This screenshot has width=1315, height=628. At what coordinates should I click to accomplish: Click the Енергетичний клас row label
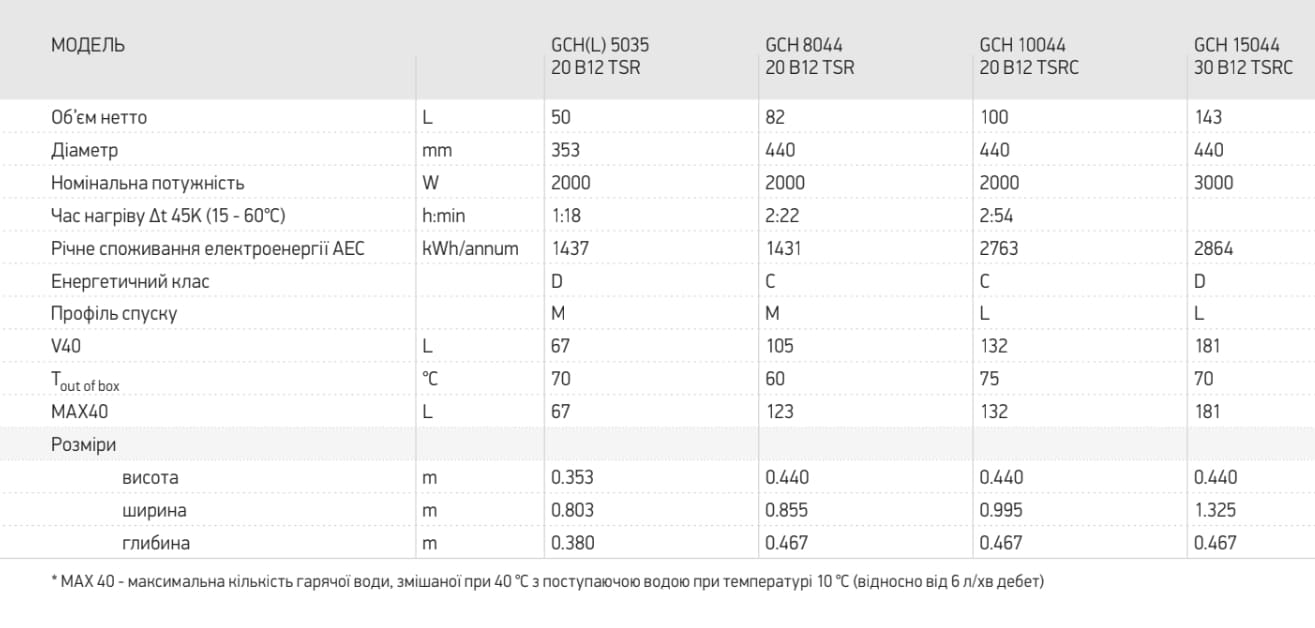point(130,282)
